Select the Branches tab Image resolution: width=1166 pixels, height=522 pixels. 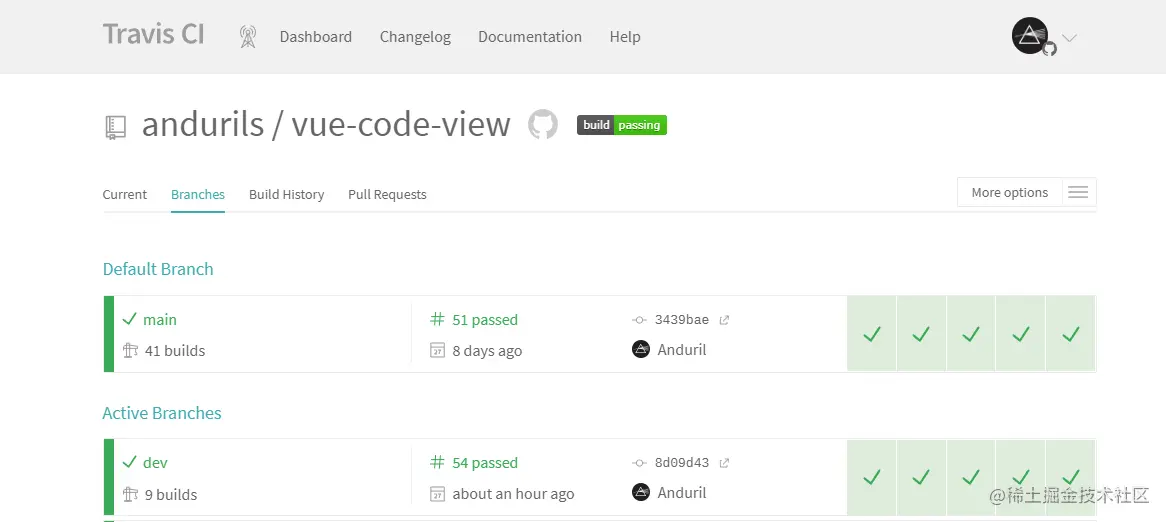click(198, 194)
